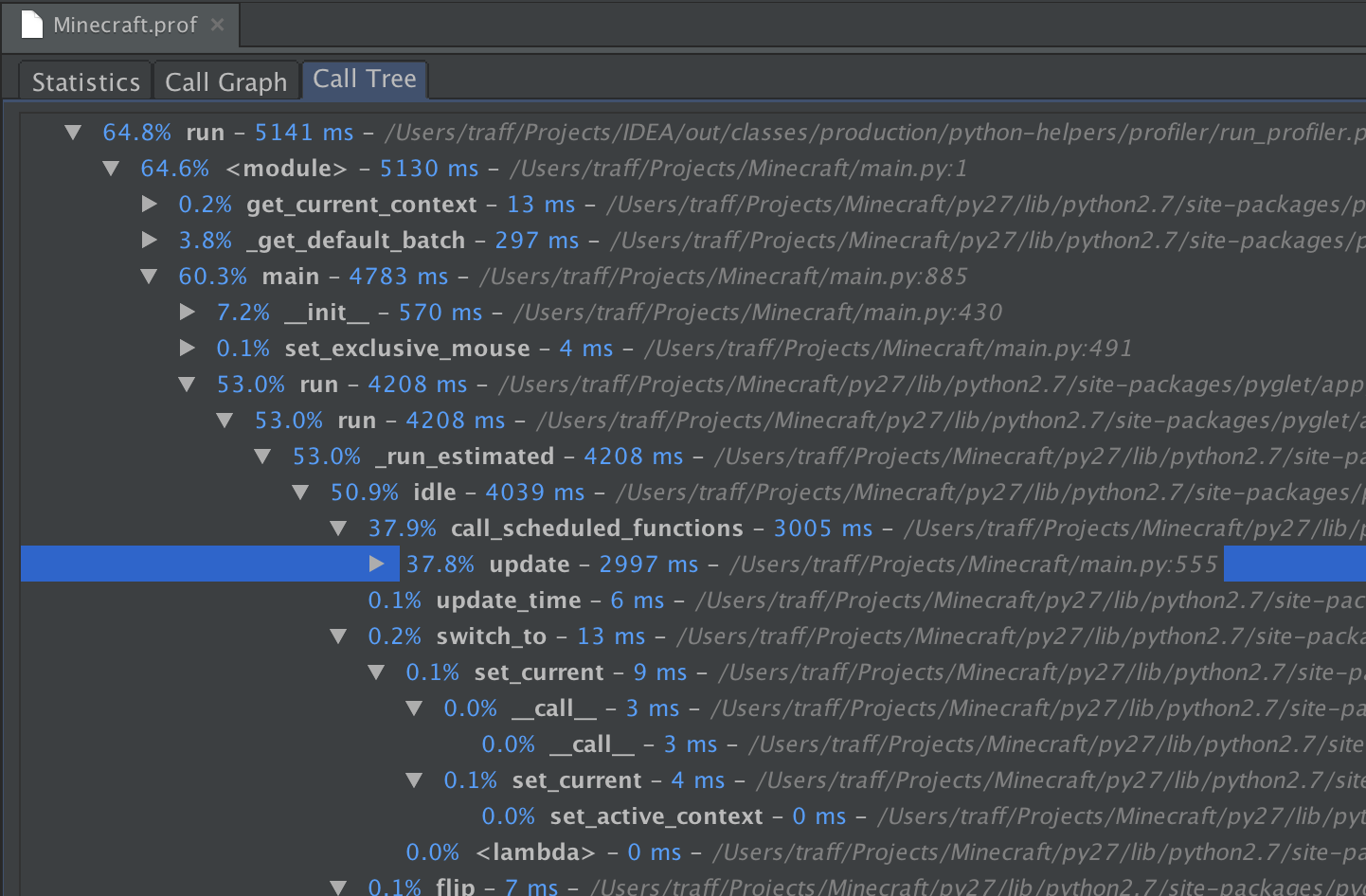
Task: Select the <lambda> 0 ms row
Action: click(693, 852)
